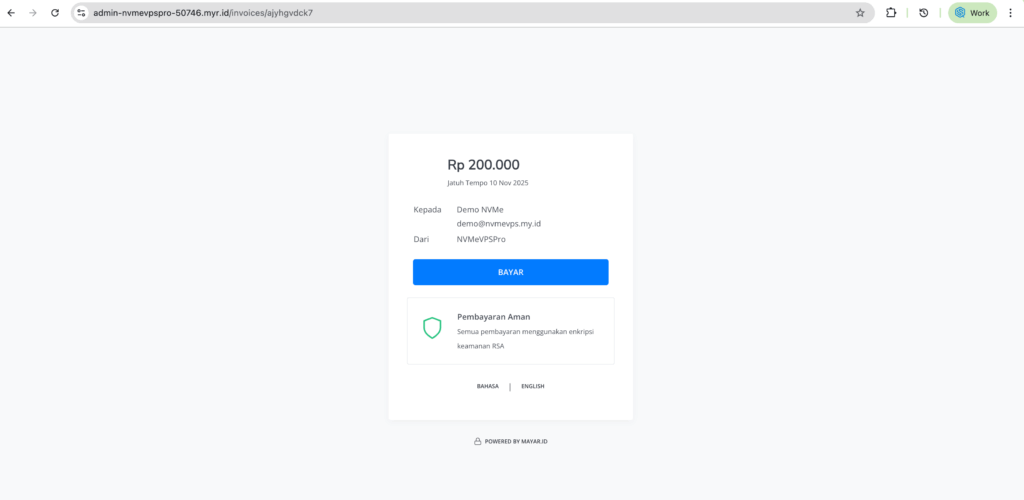Switch language to ENGLISH
The image size is (1024, 500).
[x=532, y=386]
